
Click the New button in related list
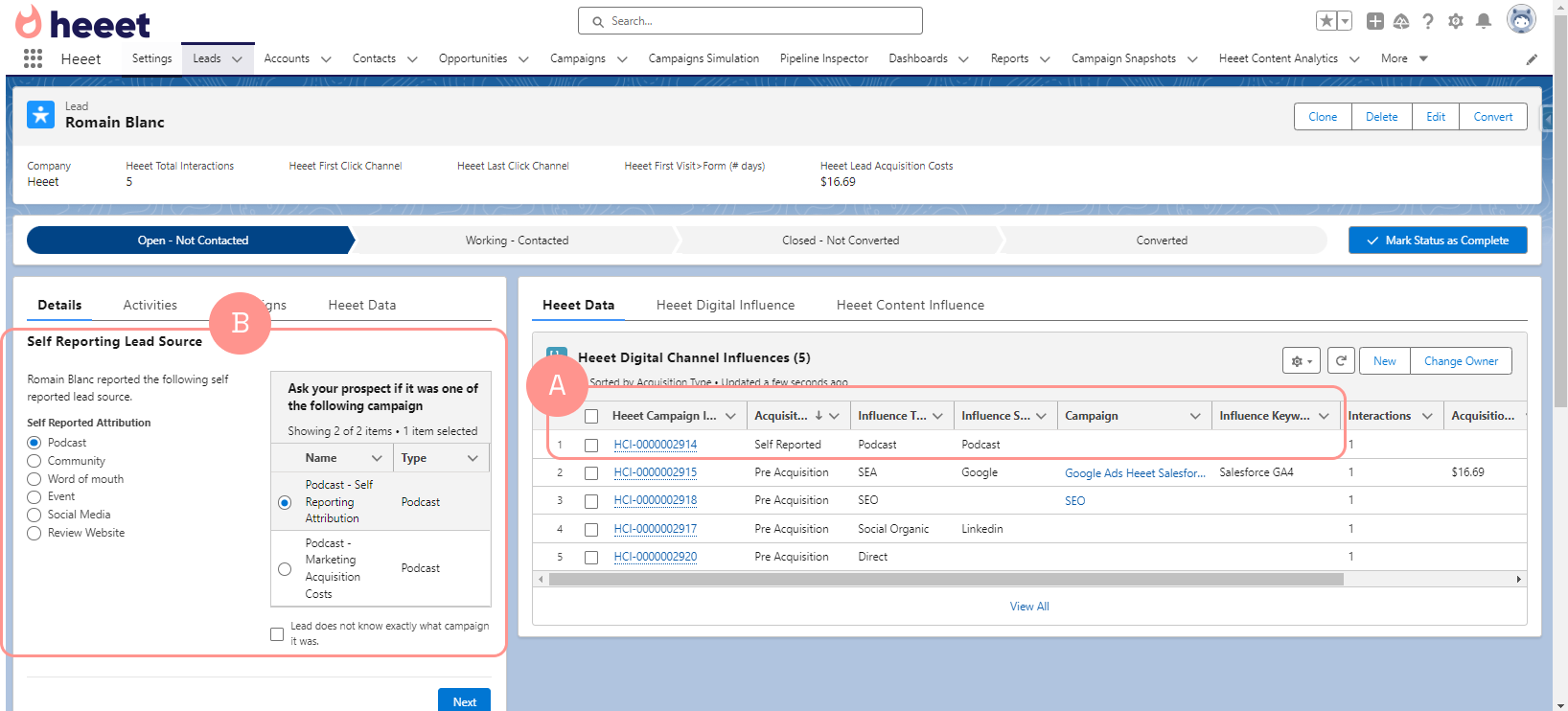[x=1385, y=361]
